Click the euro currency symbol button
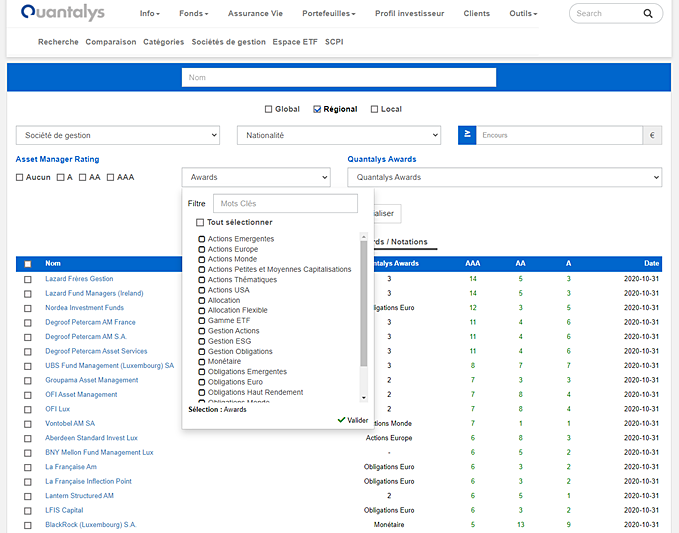Image resolution: width=679 pixels, height=533 pixels. point(652,135)
